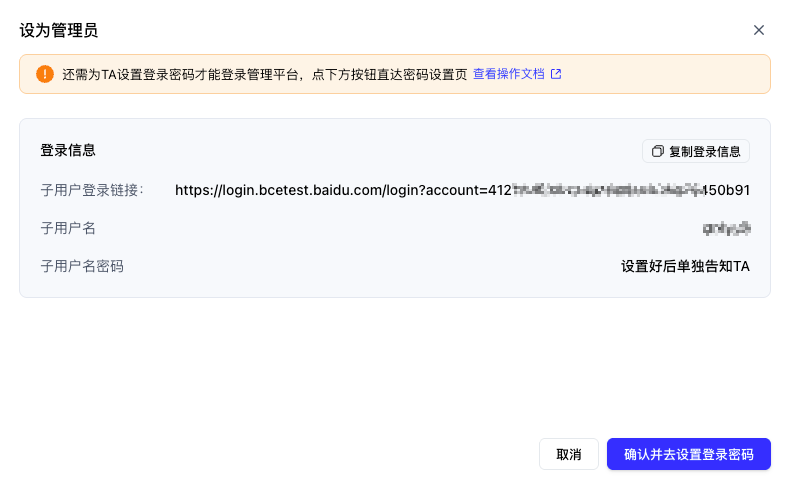
Task: Click the blurred sub-username value
Action: (x=726, y=228)
